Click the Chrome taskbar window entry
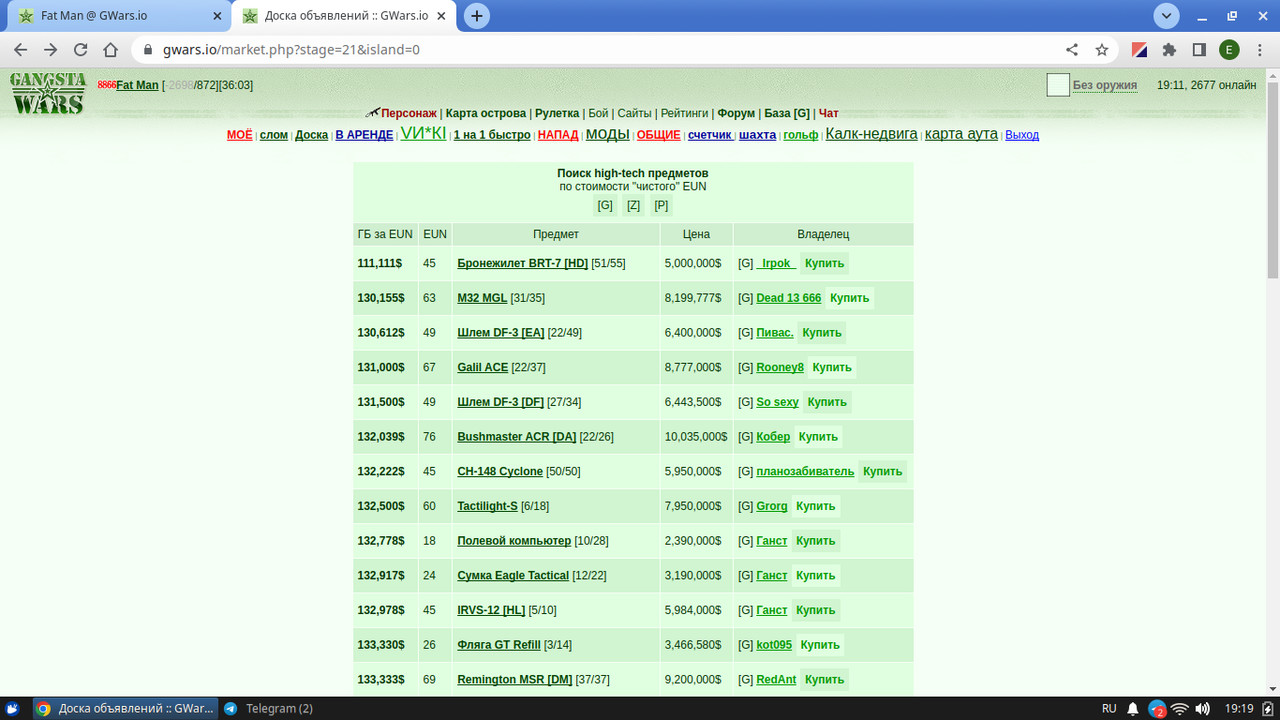Image resolution: width=1280 pixels, height=720 pixels. [125, 708]
